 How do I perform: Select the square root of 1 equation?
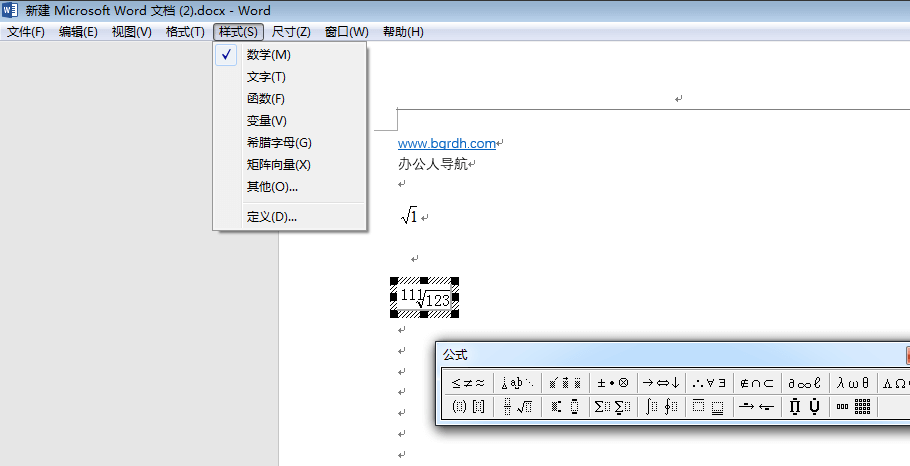(x=409, y=216)
